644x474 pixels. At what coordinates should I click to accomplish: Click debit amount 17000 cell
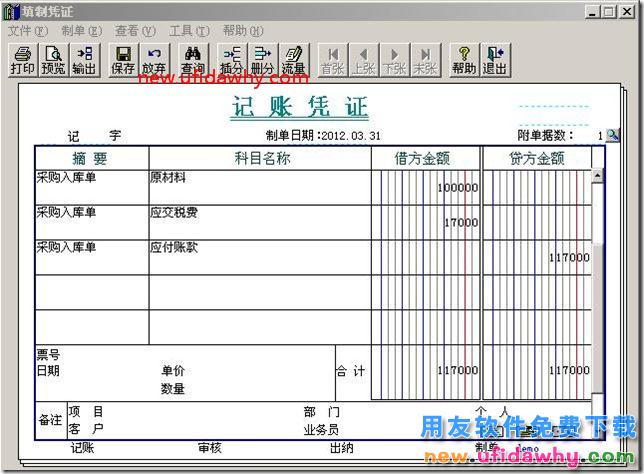coord(426,222)
